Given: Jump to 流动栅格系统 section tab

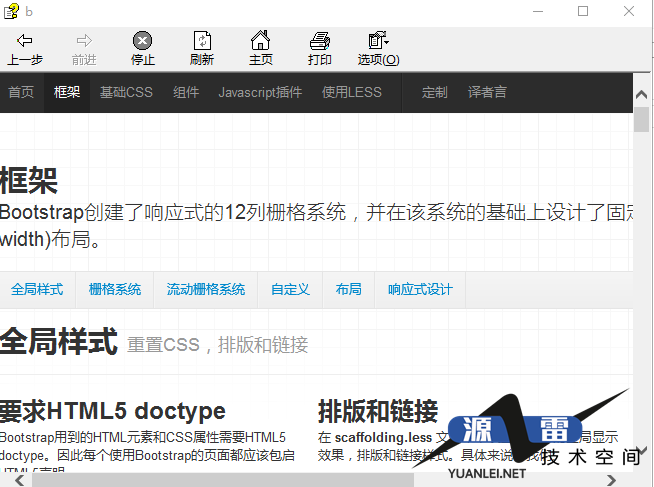Looking at the screenshot, I should (x=206, y=289).
